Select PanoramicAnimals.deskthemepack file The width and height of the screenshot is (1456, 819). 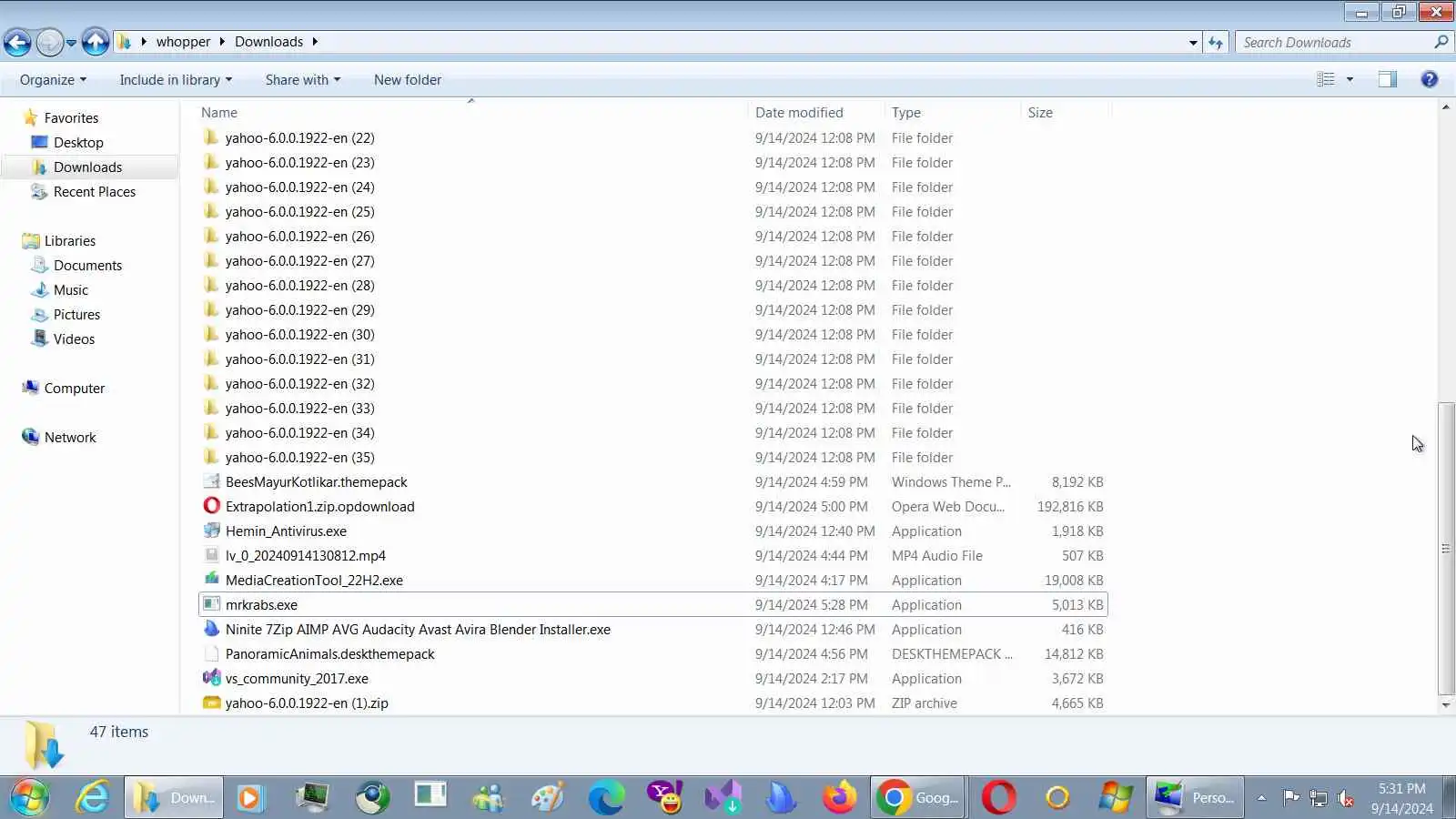652,653
